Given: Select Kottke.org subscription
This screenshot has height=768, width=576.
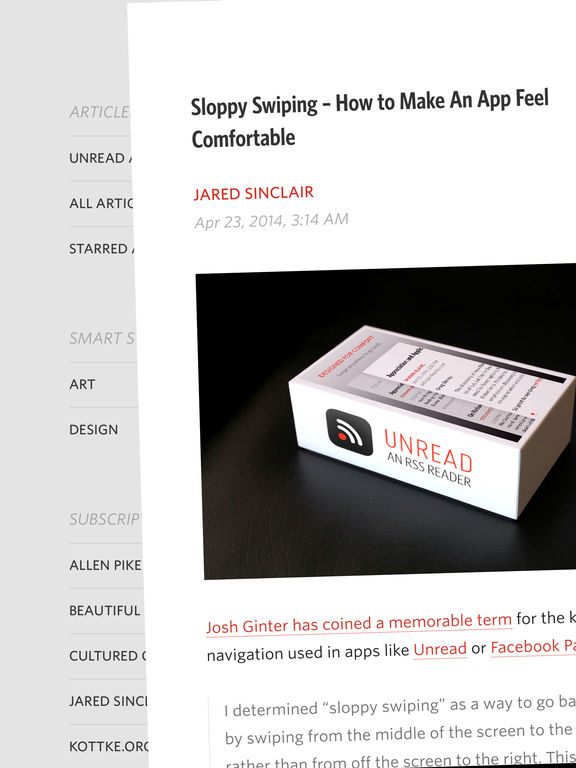Looking at the screenshot, I should [x=108, y=746].
